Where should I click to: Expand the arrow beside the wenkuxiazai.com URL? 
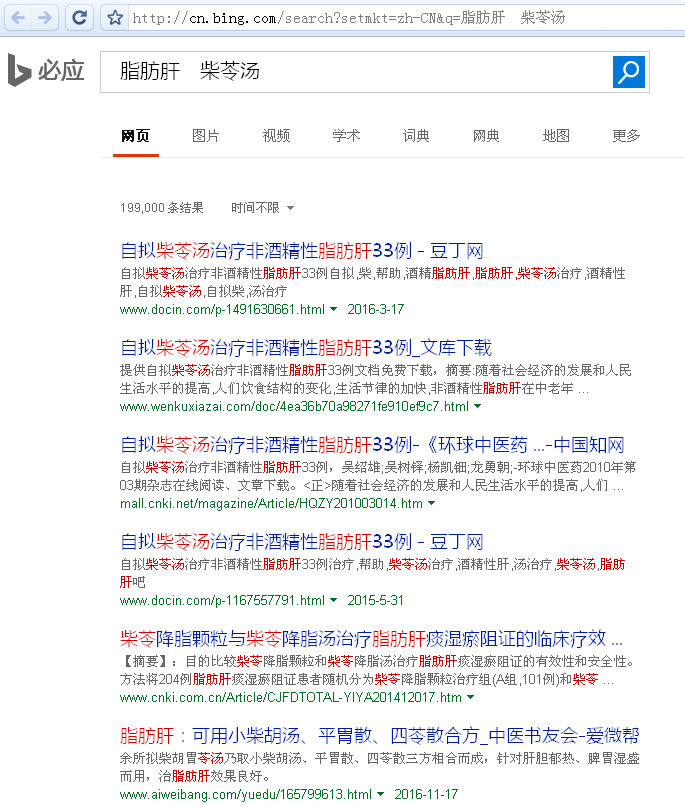478,407
